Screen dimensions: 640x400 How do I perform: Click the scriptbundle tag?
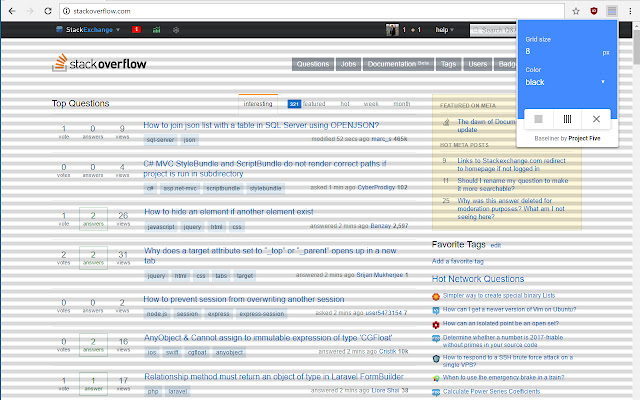click(223, 188)
